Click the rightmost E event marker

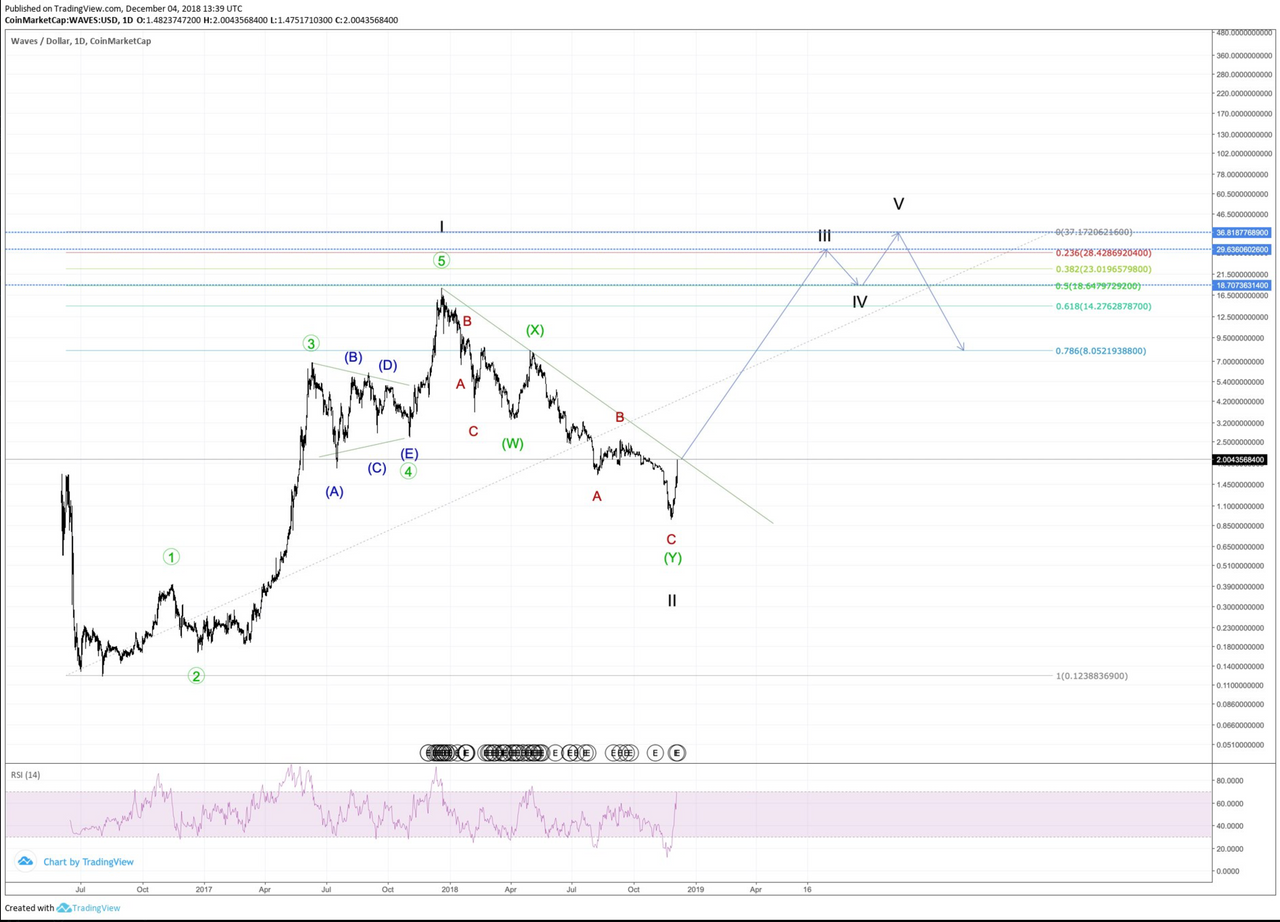click(677, 752)
